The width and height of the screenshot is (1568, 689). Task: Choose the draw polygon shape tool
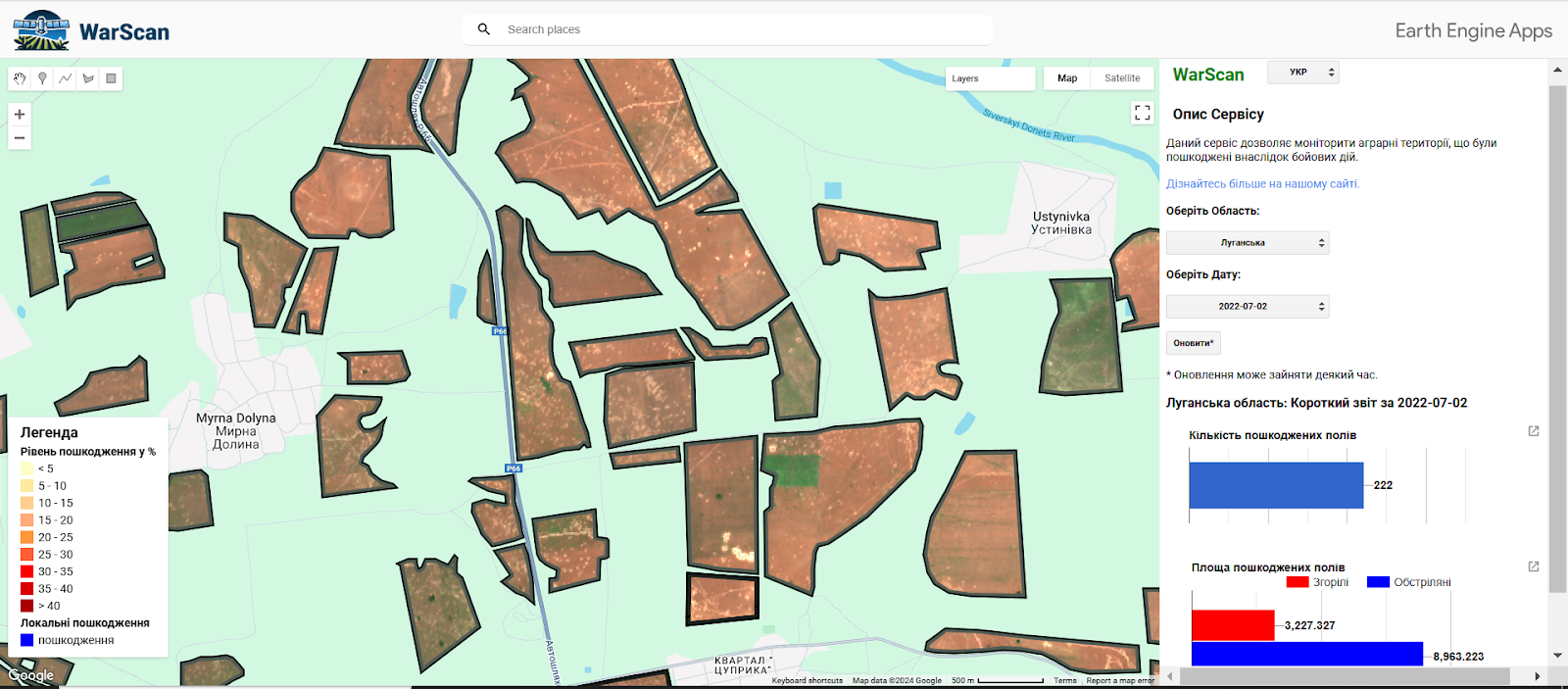(88, 78)
